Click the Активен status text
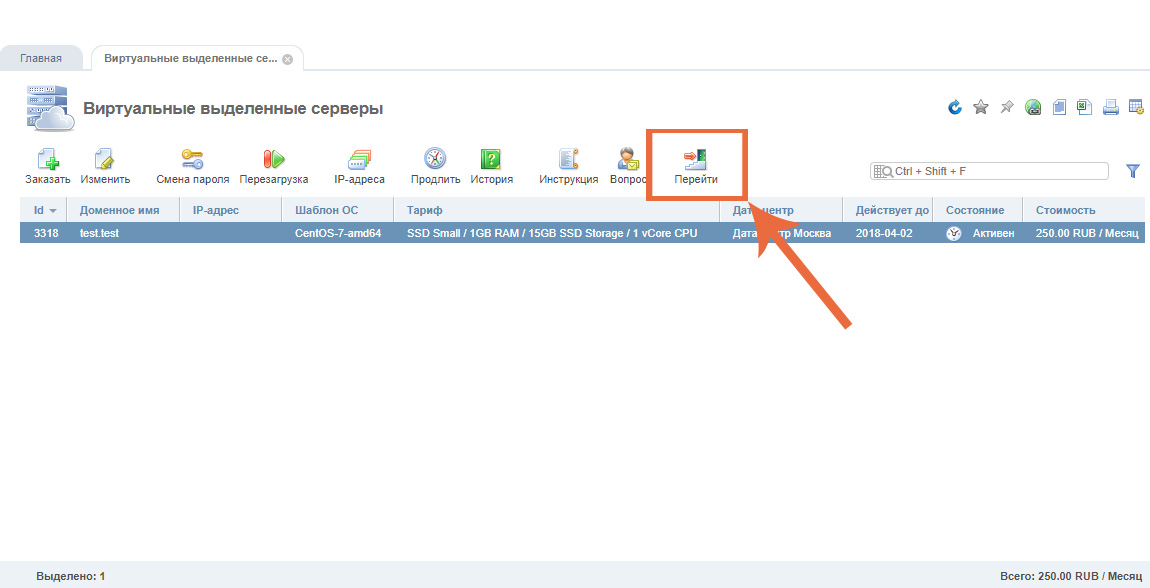Viewport: 1150px width, 588px height. (994, 234)
